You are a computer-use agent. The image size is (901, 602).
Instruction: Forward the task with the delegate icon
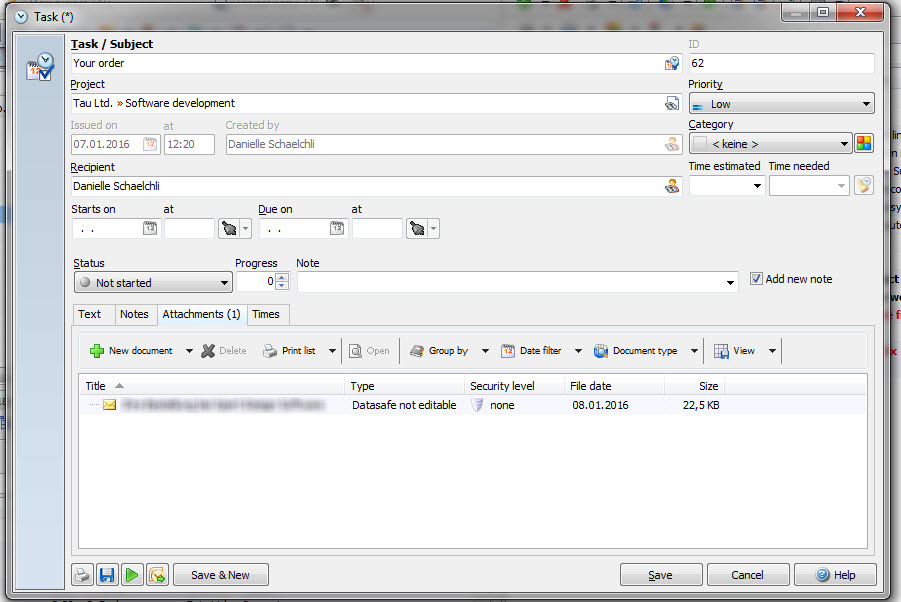pos(157,574)
